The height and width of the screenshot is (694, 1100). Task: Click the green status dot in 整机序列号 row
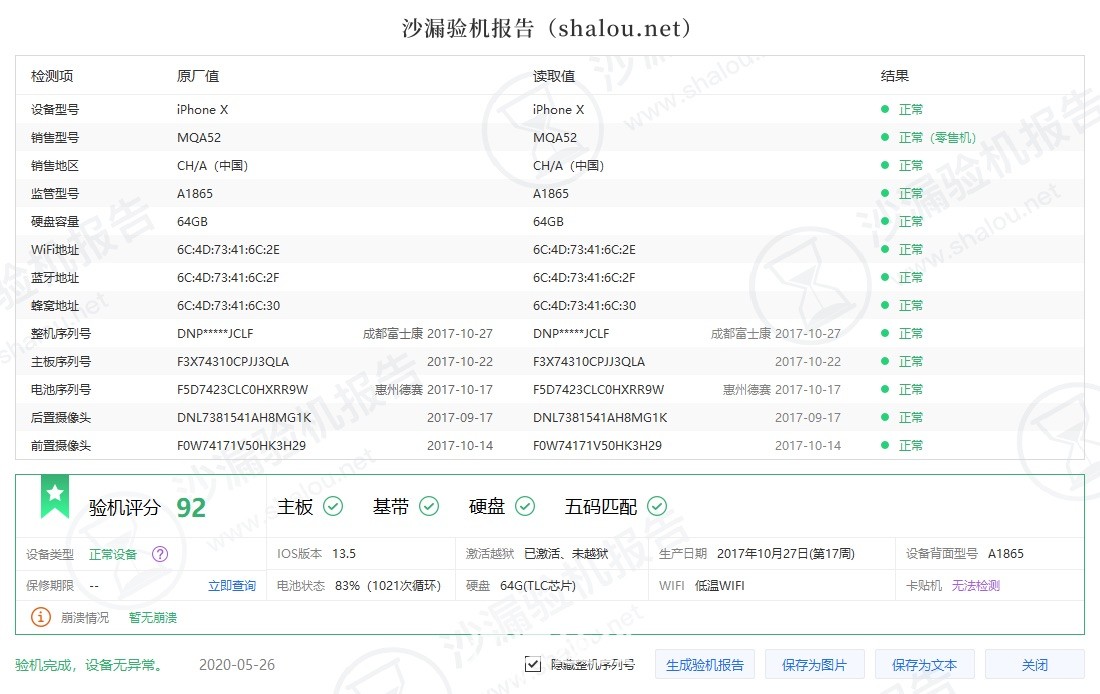[885, 333]
